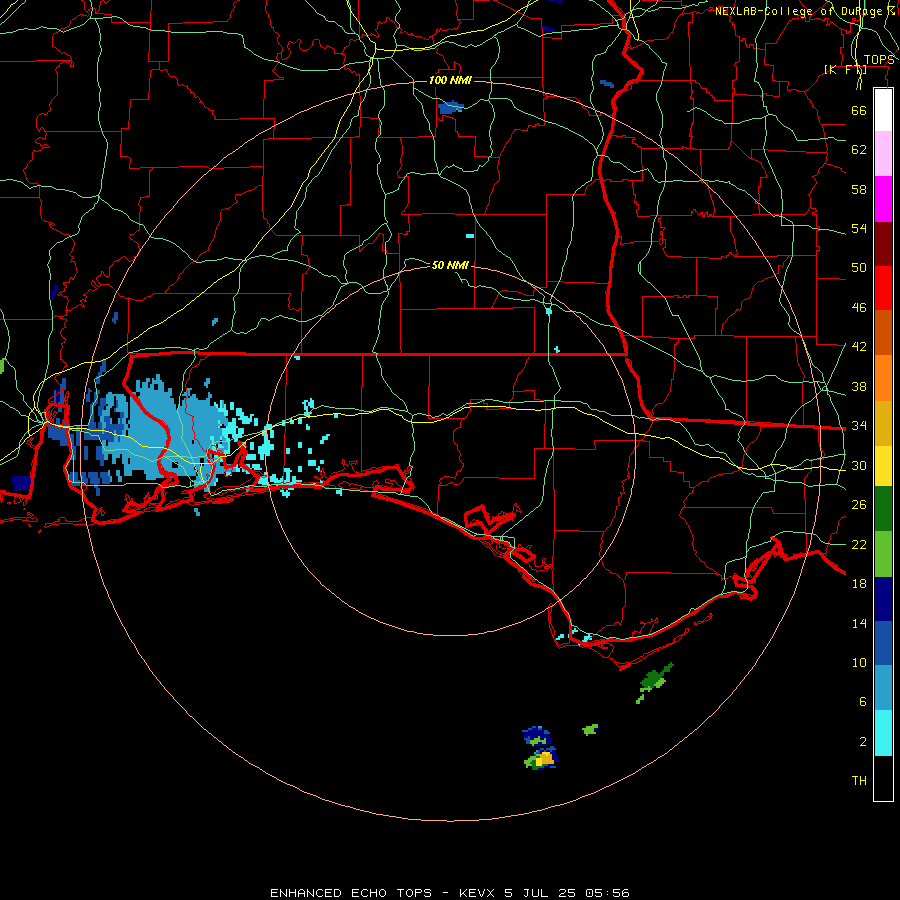900x900 pixels.
Task: Click the ENHANCED ECHO TOPS KEVX caption
Action: coord(449,893)
